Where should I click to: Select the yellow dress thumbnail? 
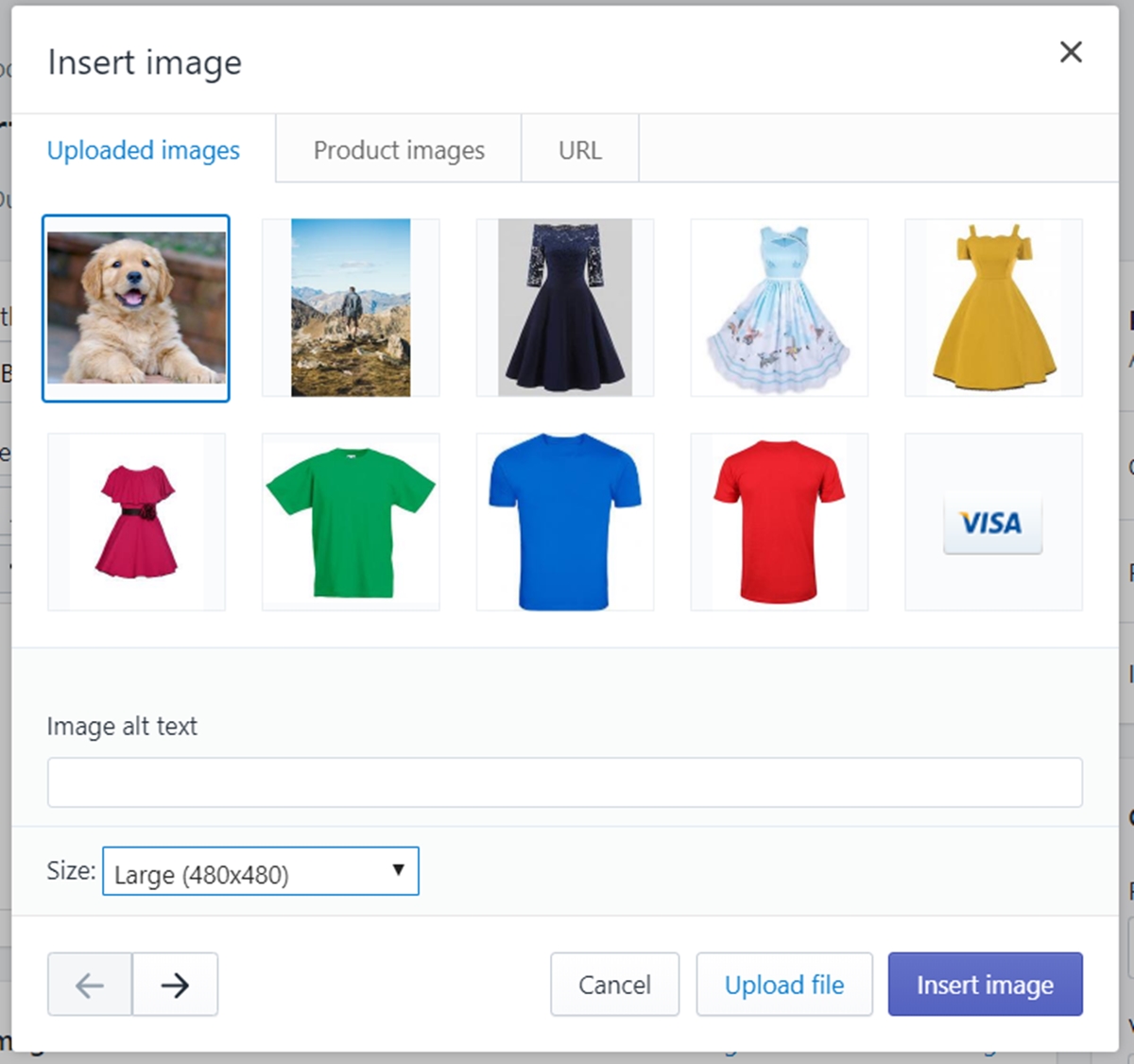pos(994,308)
